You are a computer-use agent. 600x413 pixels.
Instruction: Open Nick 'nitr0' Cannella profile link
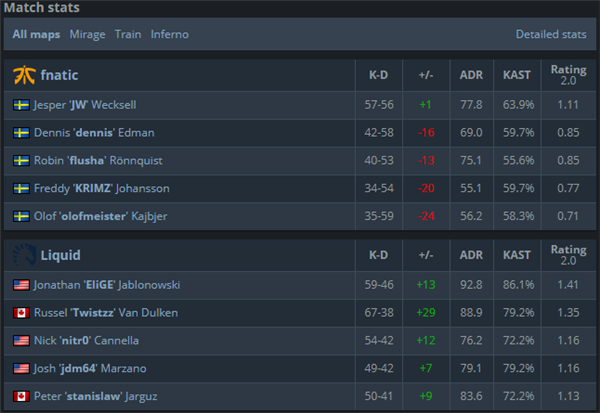tap(86, 340)
